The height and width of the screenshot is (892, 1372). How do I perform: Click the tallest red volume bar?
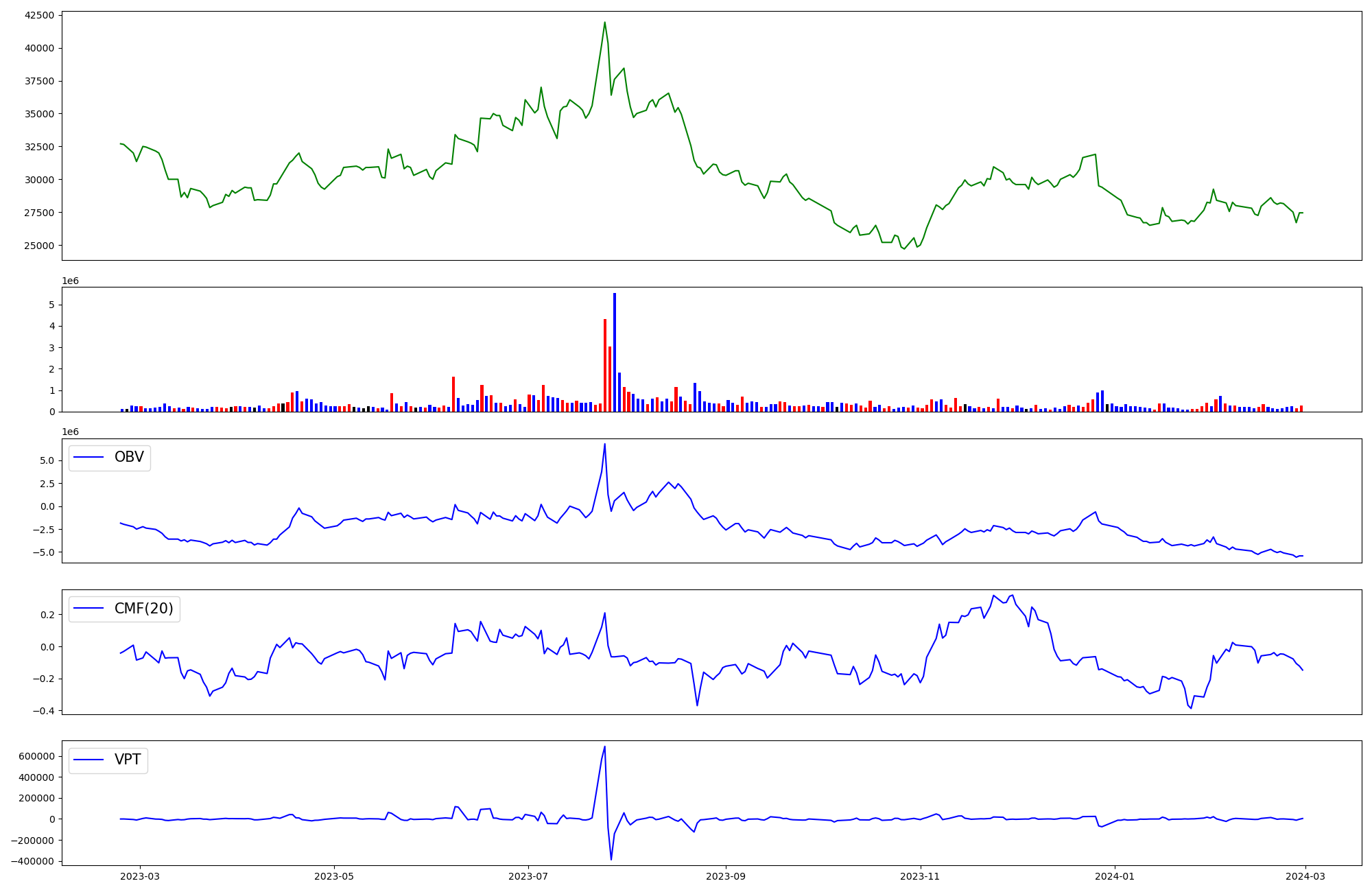(x=605, y=366)
